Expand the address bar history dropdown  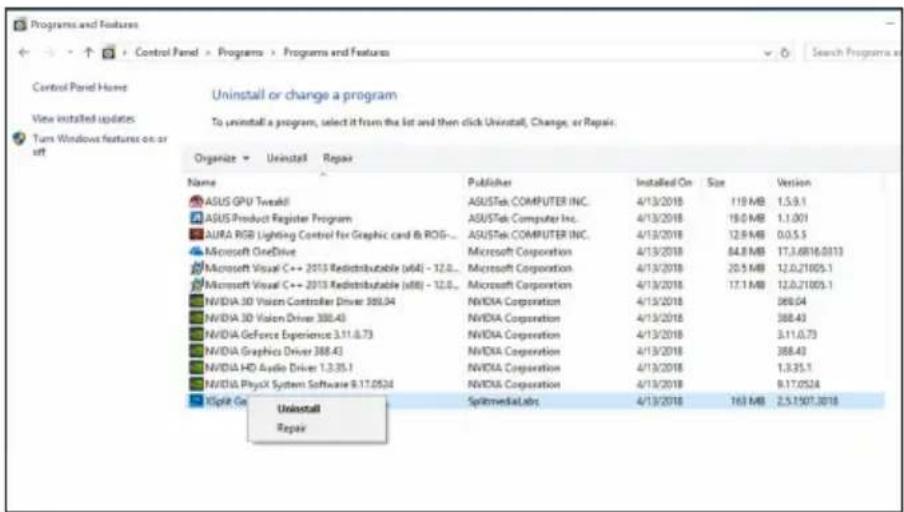[769, 52]
